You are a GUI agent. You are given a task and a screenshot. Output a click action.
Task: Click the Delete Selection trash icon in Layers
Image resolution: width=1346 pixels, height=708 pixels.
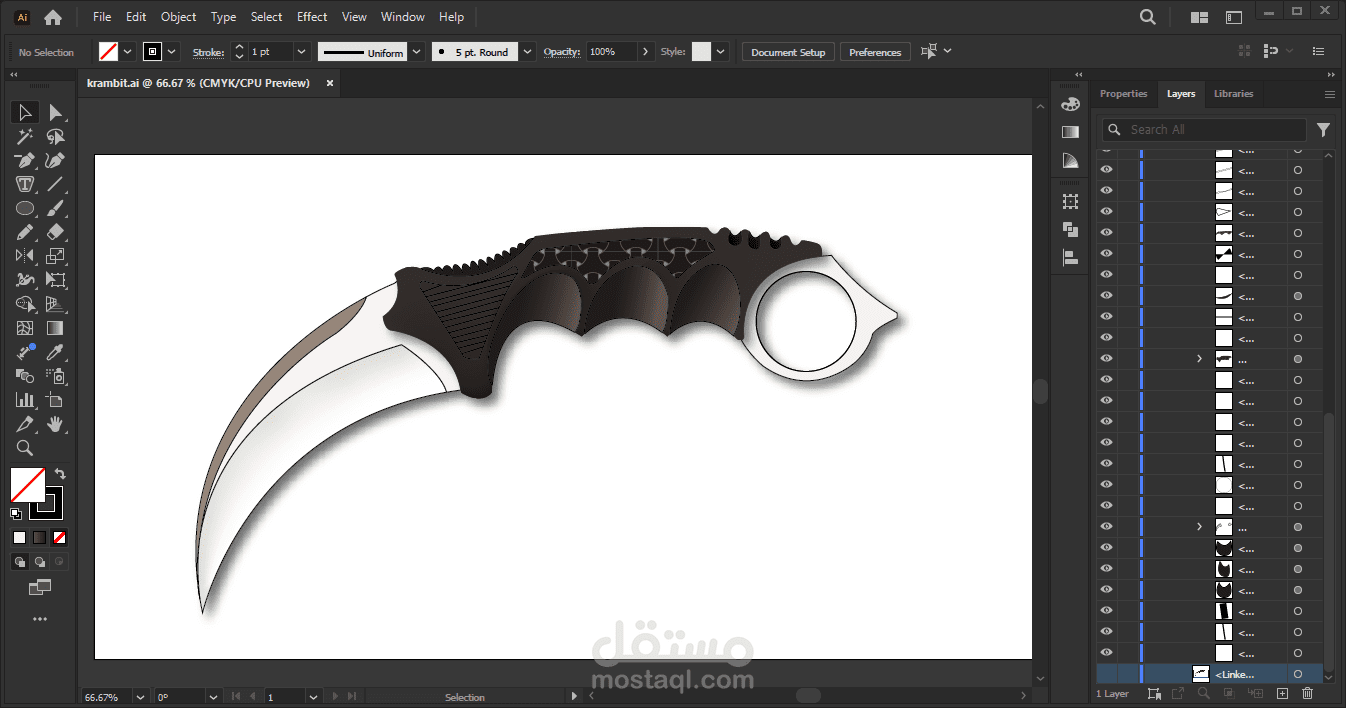[1307, 694]
